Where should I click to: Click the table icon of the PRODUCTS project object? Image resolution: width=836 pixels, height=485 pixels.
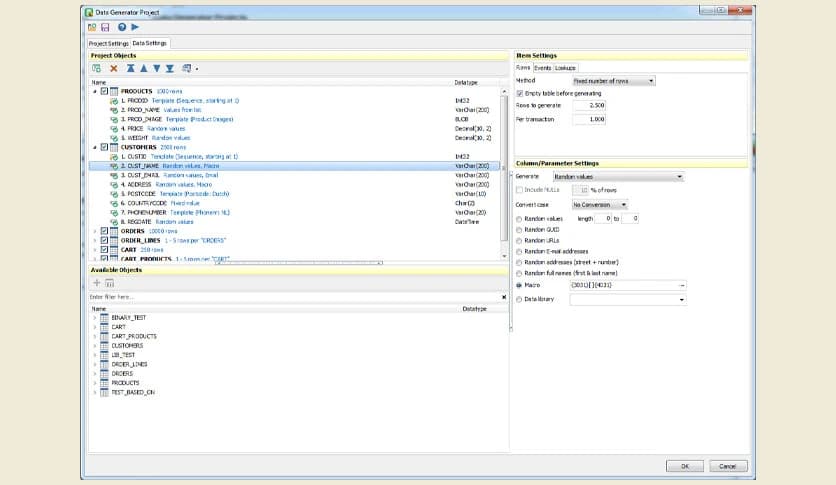click(114, 91)
